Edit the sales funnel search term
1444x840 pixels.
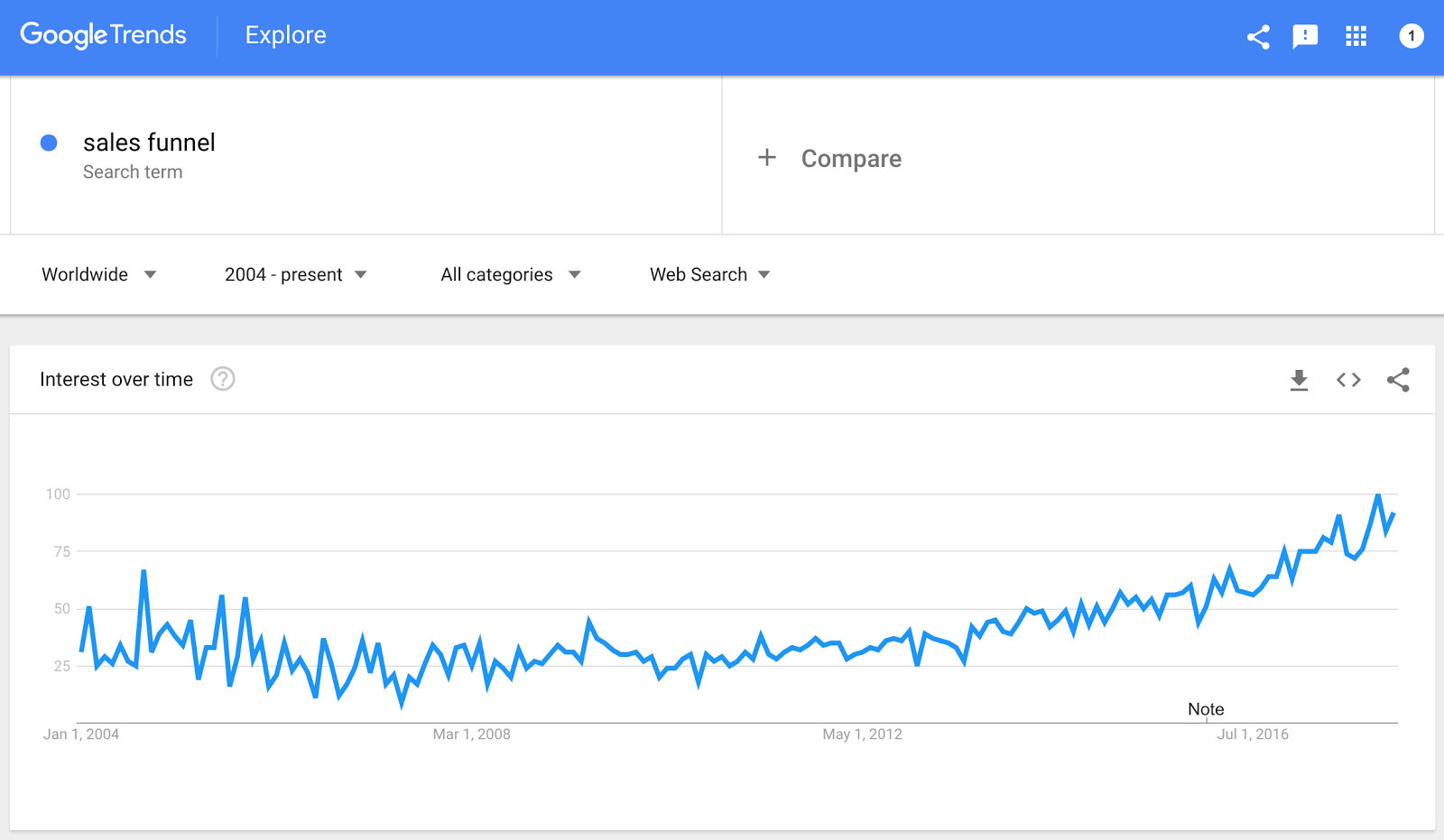click(149, 143)
